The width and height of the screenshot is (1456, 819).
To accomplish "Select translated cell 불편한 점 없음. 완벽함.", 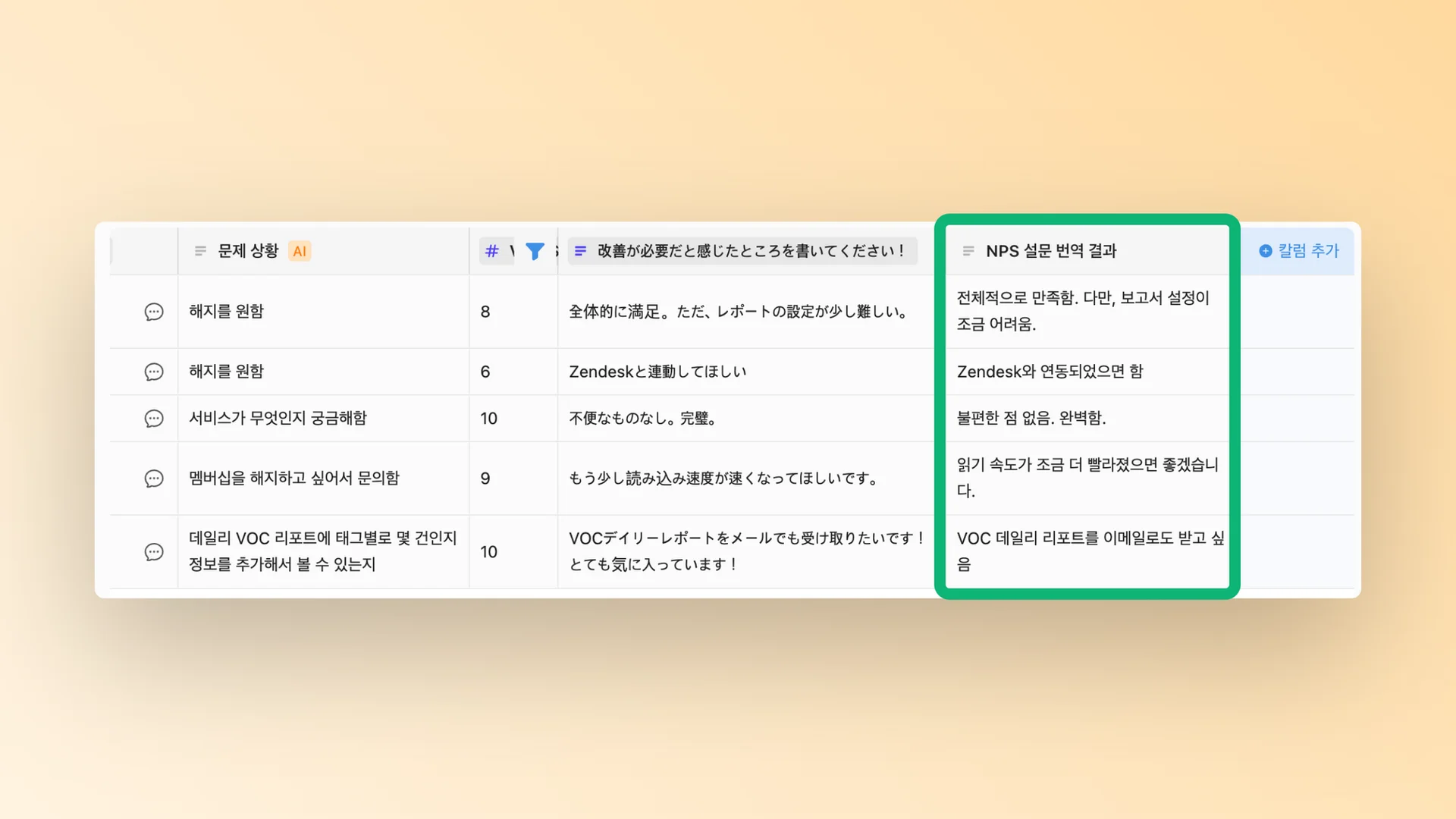I will [1031, 419].
